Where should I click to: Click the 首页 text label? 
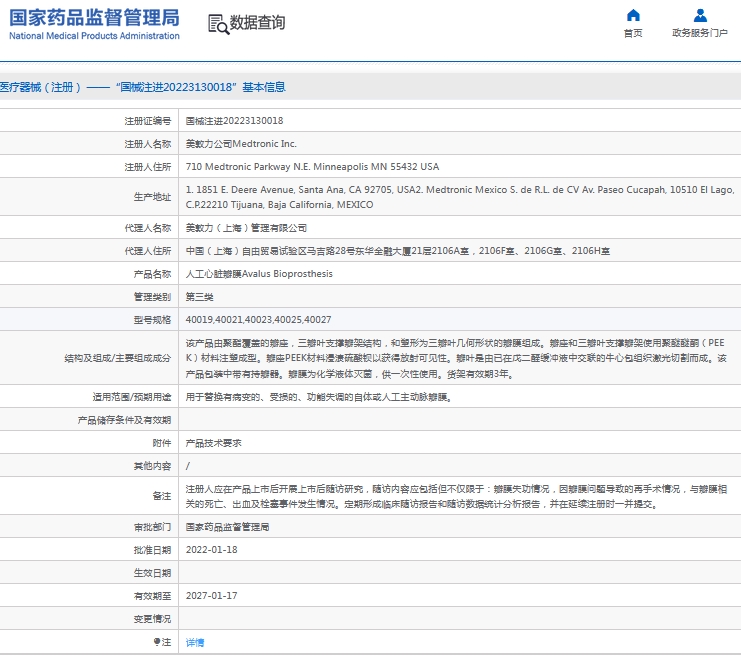[x=633, y=33]
